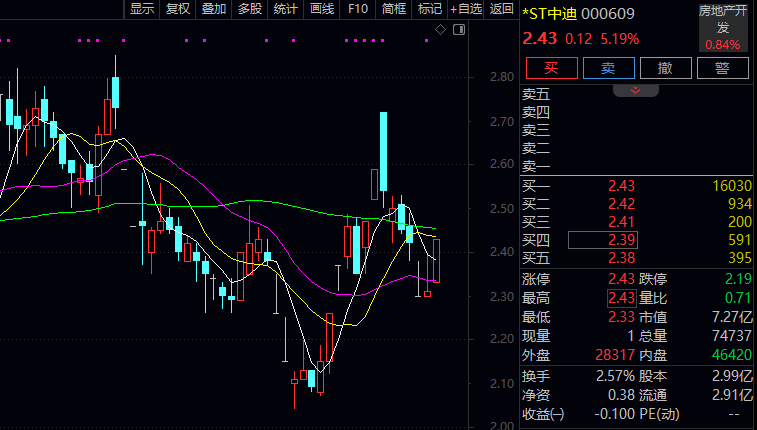
Task: Click the boxed 最高 price 2.43
Action: 621,298
